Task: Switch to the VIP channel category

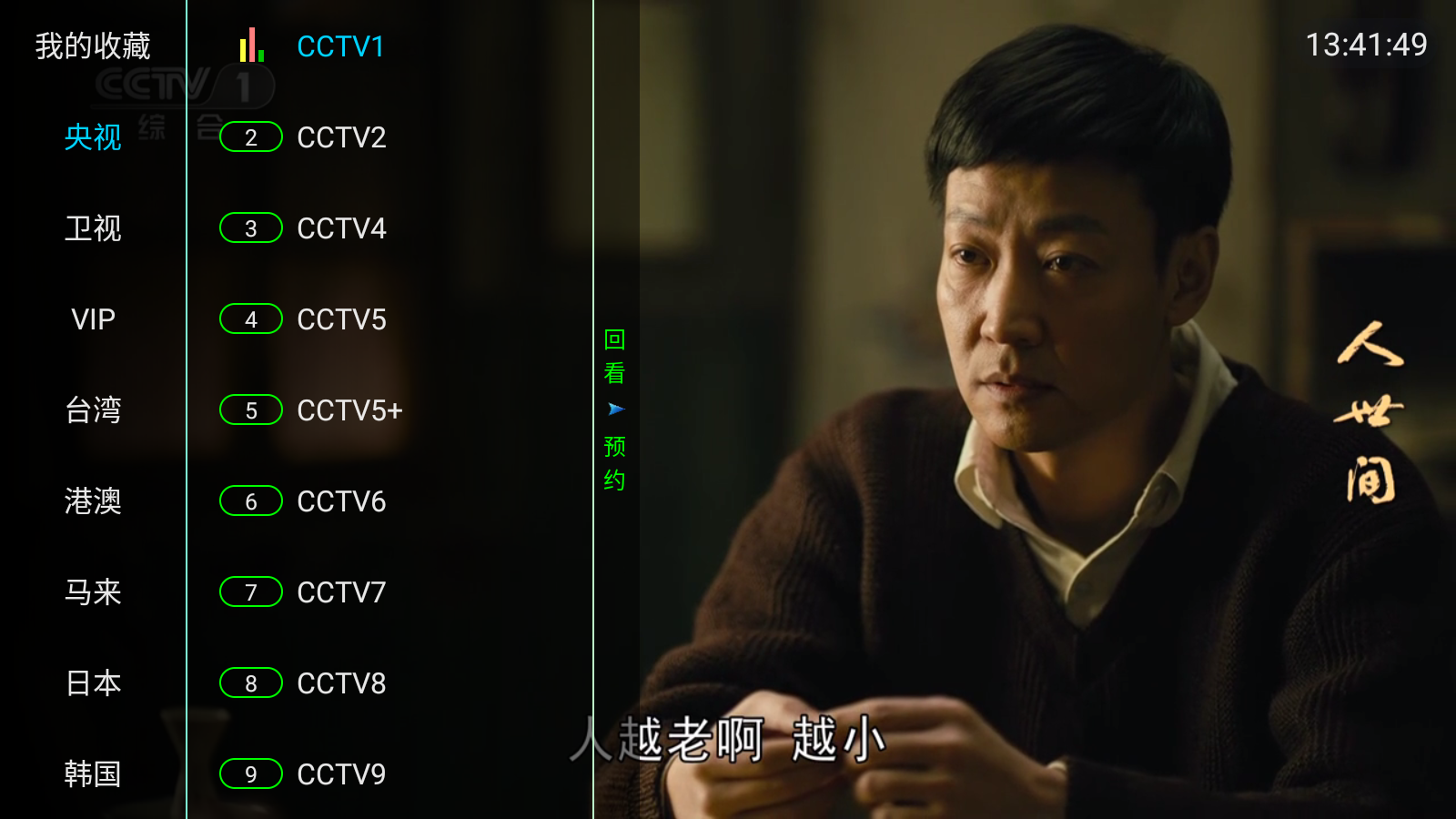Action: [x=93, y=319]
